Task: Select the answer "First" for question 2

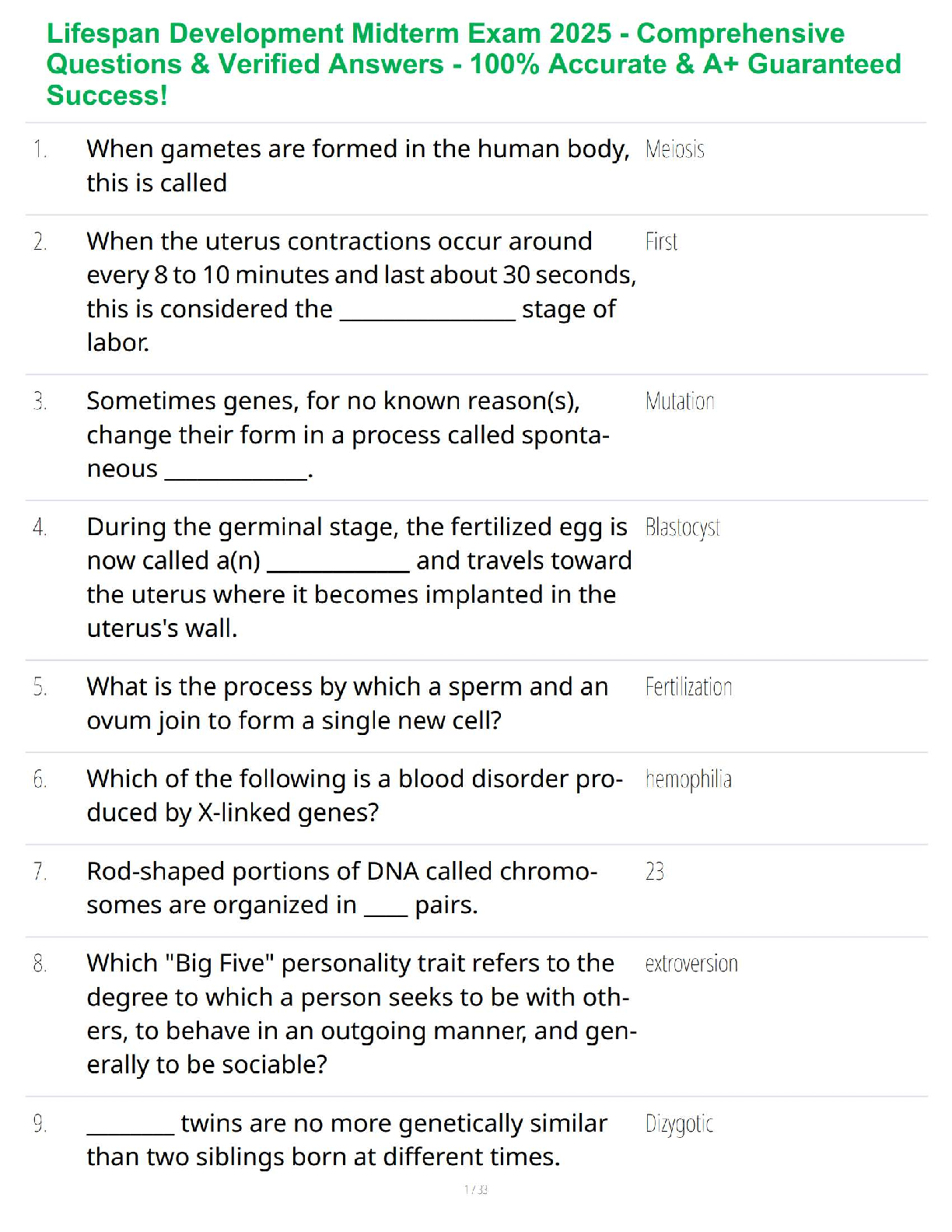Action: click(x=661, y=242)
